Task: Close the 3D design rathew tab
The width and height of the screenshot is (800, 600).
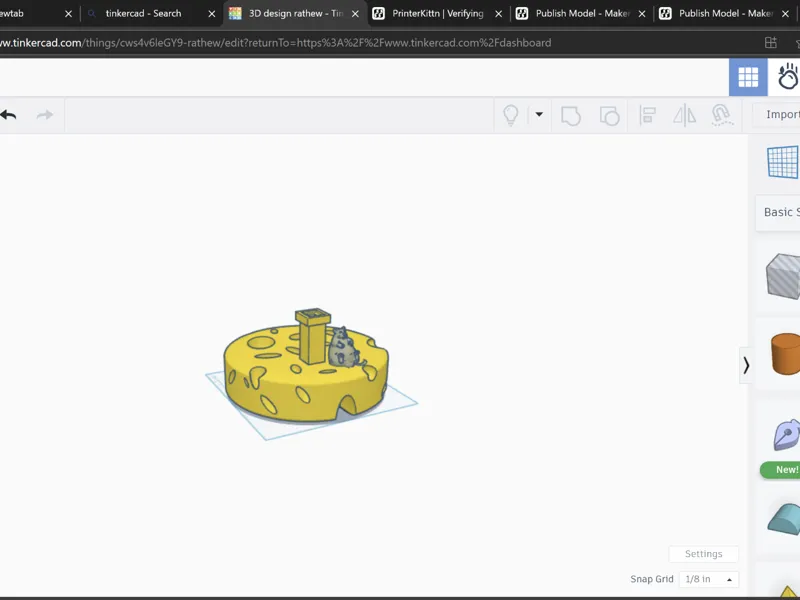Action: point(355,14)
